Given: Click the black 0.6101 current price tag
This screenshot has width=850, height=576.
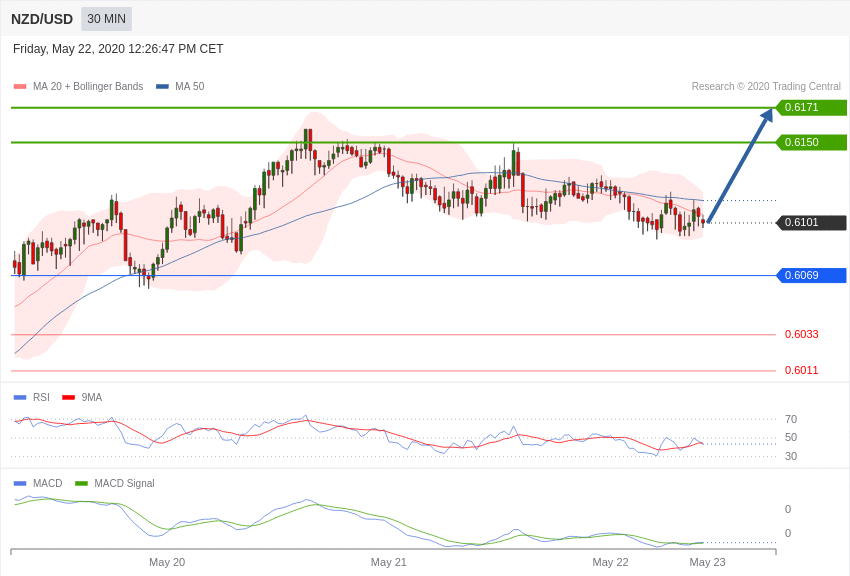Looking at the screenshot, I should 812,223.
